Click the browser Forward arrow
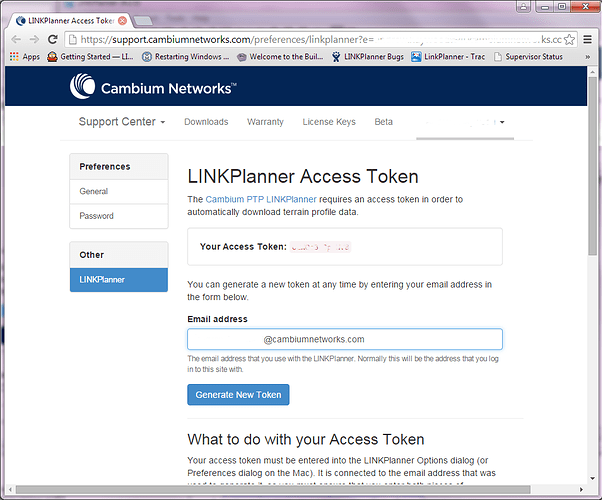602x500 pixels. (x=34, y=39)
